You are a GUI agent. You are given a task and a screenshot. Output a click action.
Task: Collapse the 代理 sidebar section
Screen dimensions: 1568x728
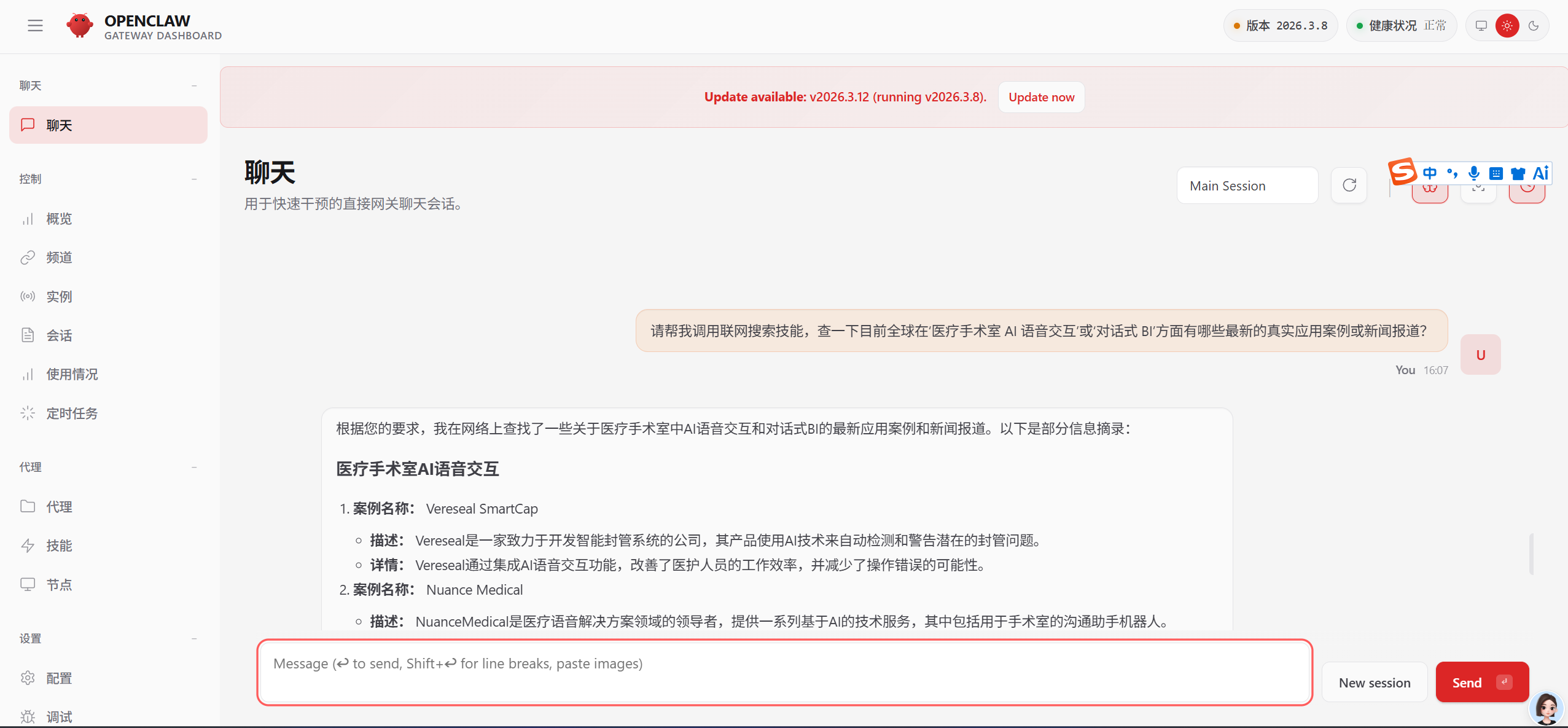[194, 467]
